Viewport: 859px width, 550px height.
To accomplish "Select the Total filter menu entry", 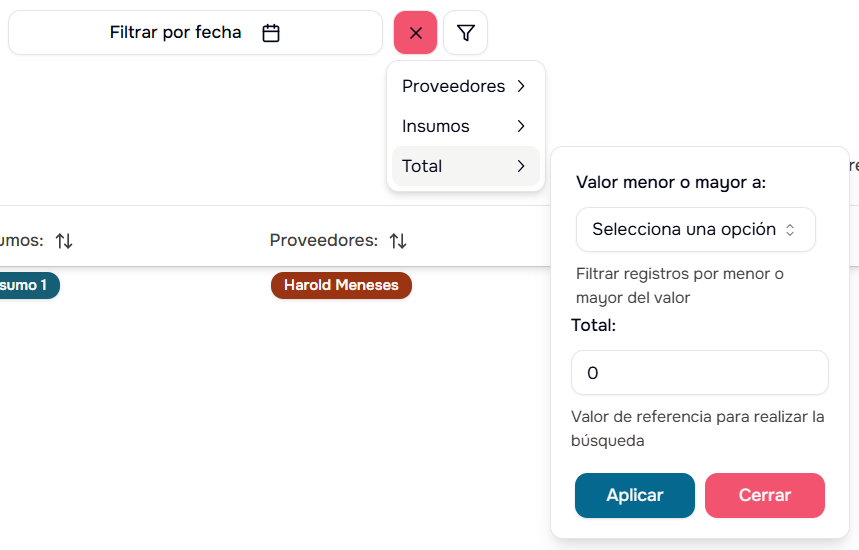I will (423, 166).
